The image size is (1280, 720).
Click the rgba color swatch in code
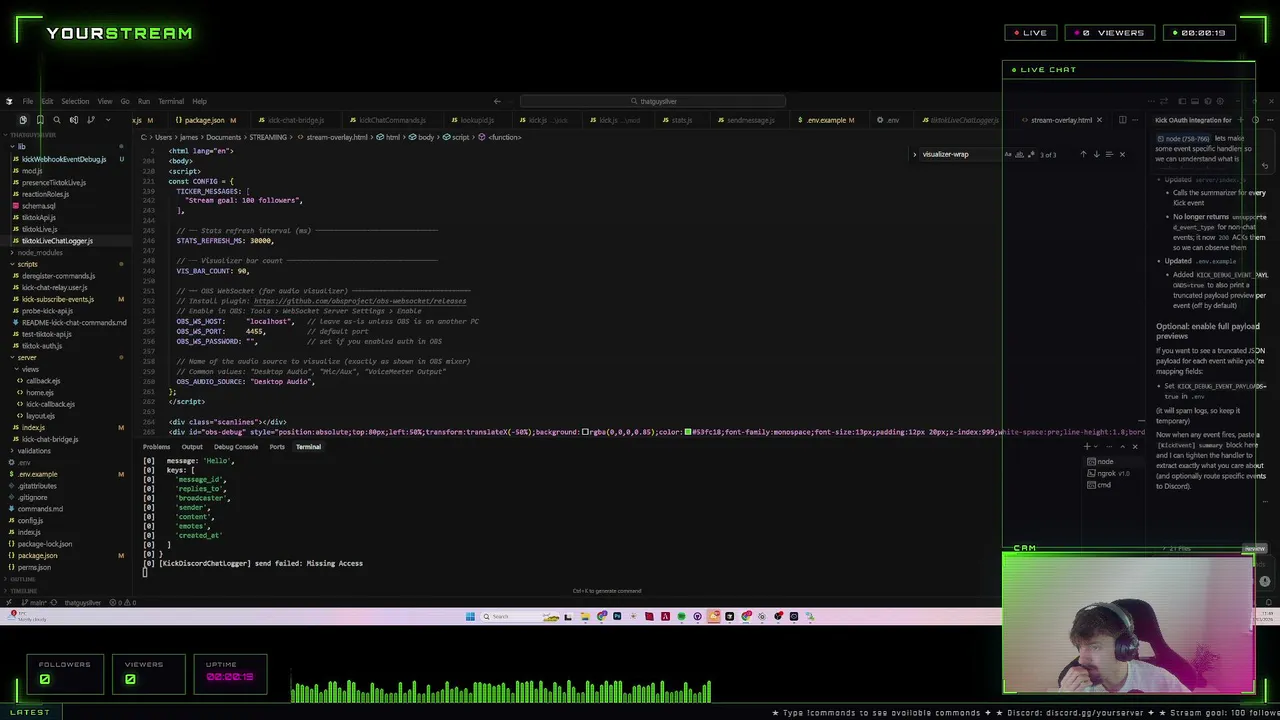tap(586, 432)
